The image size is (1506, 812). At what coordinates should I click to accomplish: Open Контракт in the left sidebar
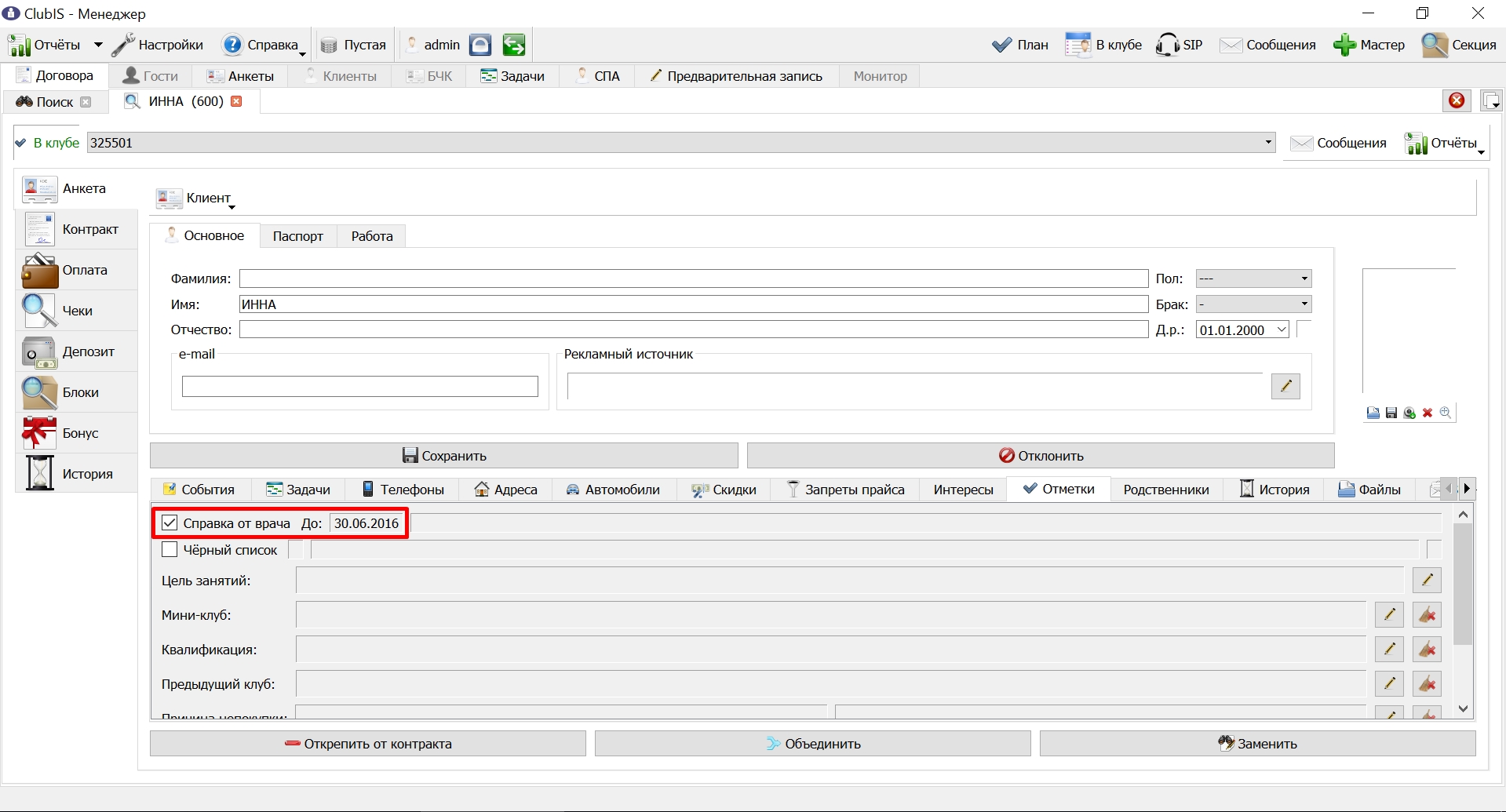[x=77, y=230]
